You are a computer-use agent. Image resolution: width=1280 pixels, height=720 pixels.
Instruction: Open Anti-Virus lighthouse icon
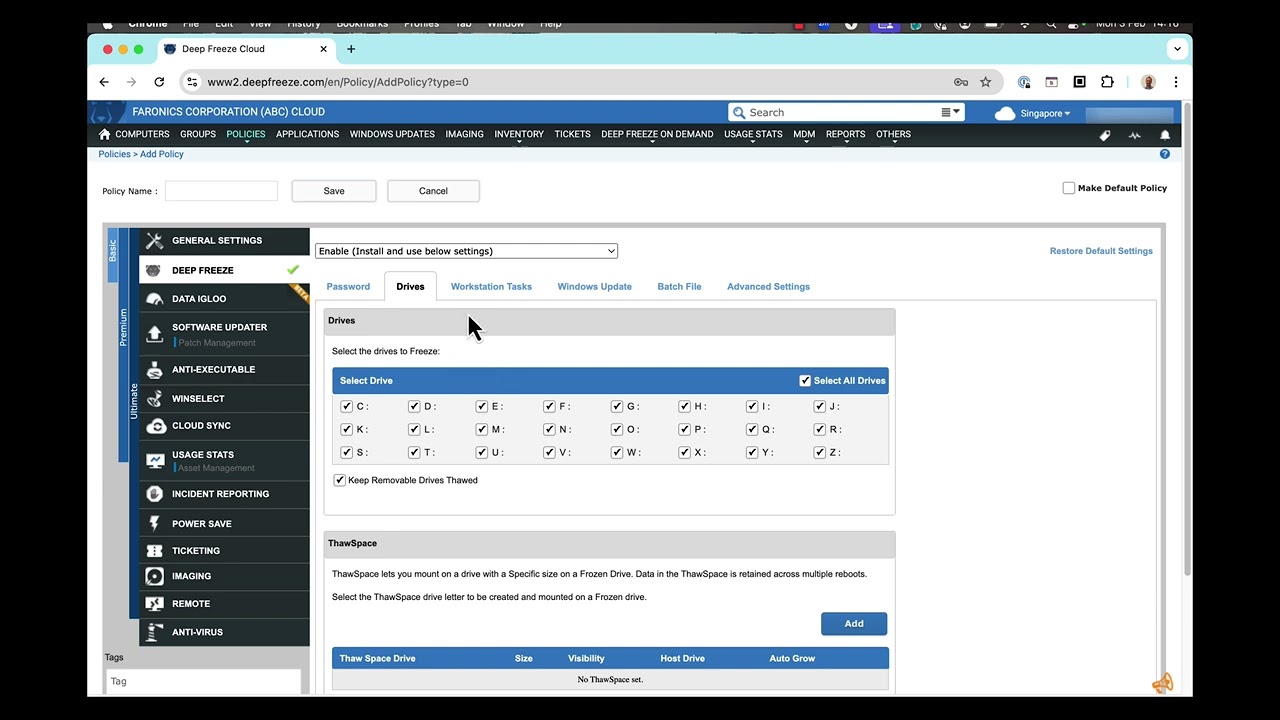click(154, 632)
